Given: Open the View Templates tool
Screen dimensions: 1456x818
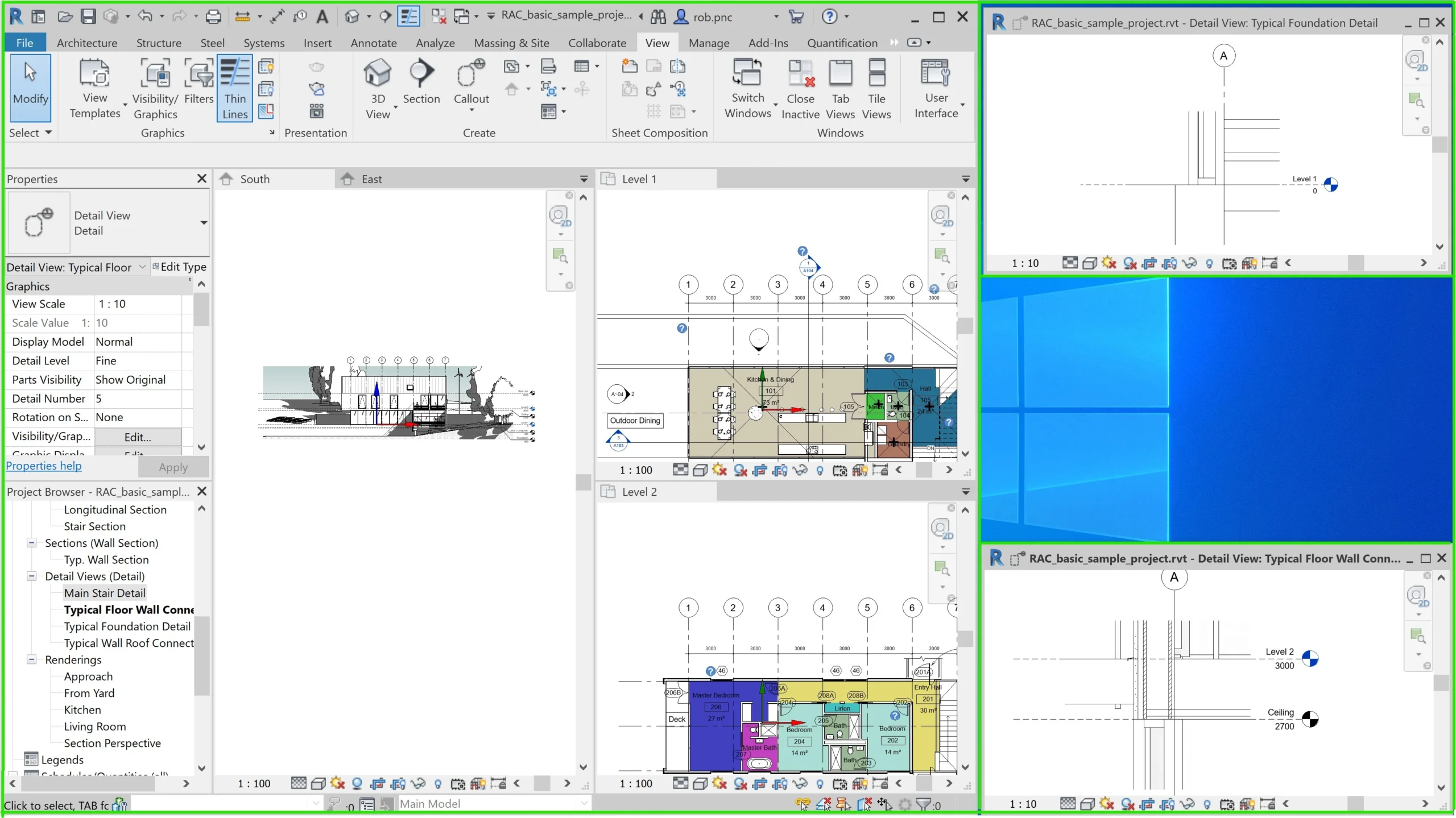Looking at the screenshot, I should tap(95, 89).
